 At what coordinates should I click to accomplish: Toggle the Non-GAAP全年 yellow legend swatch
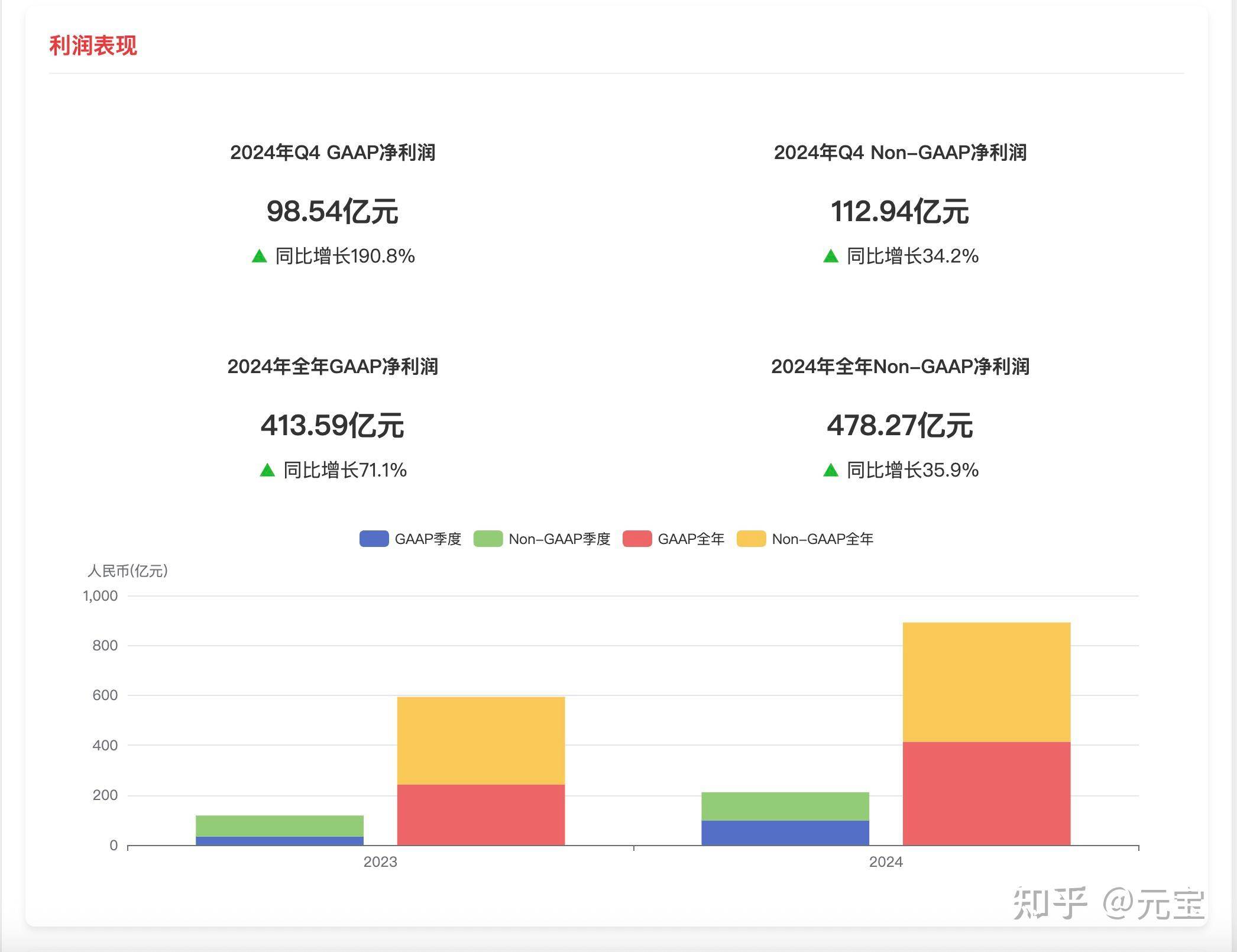point(751,539)
